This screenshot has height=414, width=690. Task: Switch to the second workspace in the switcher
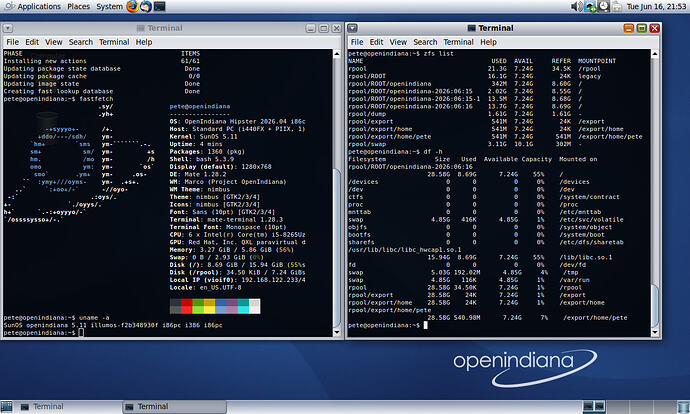tap(617, 407)
